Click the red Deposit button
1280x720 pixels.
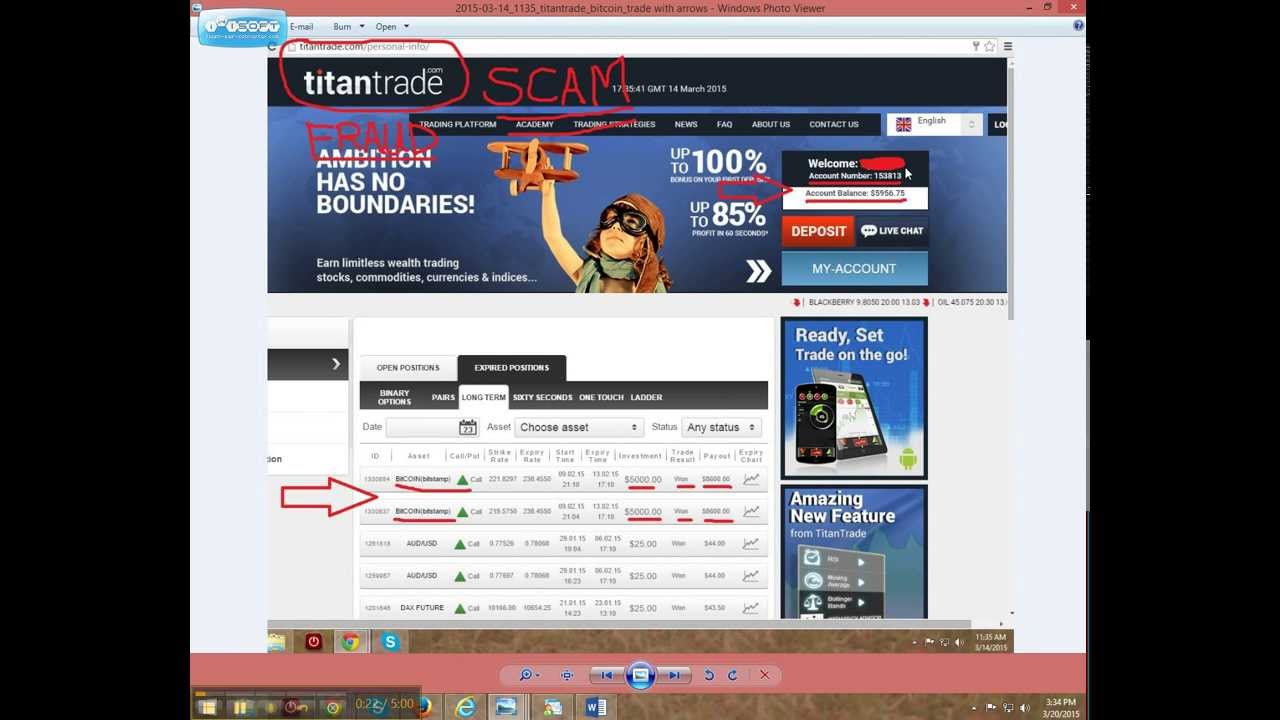(x=818, y=231)
